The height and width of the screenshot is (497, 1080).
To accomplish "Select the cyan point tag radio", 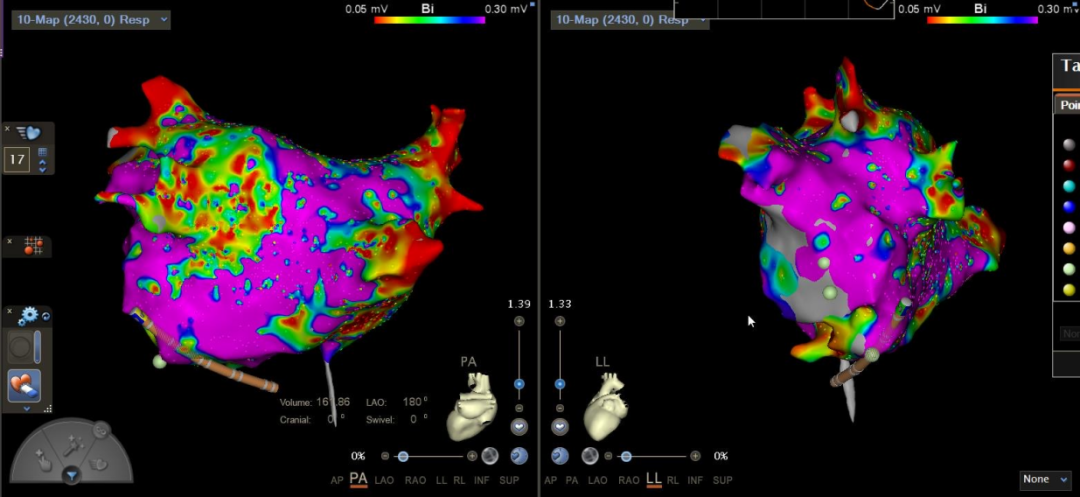I will pyautogui.click(x=1069, y=186).
